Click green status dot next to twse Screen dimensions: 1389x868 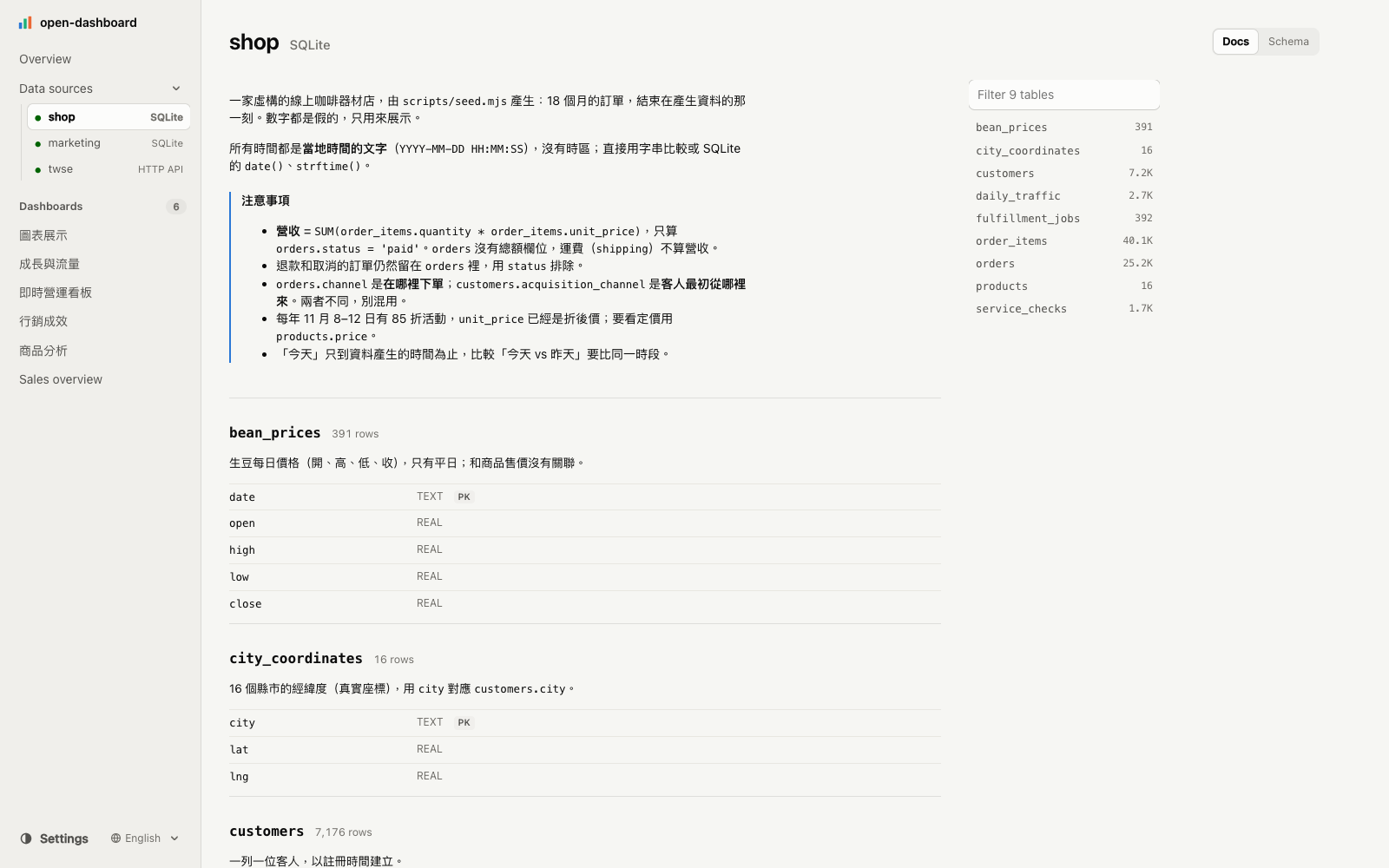[37, 170]
